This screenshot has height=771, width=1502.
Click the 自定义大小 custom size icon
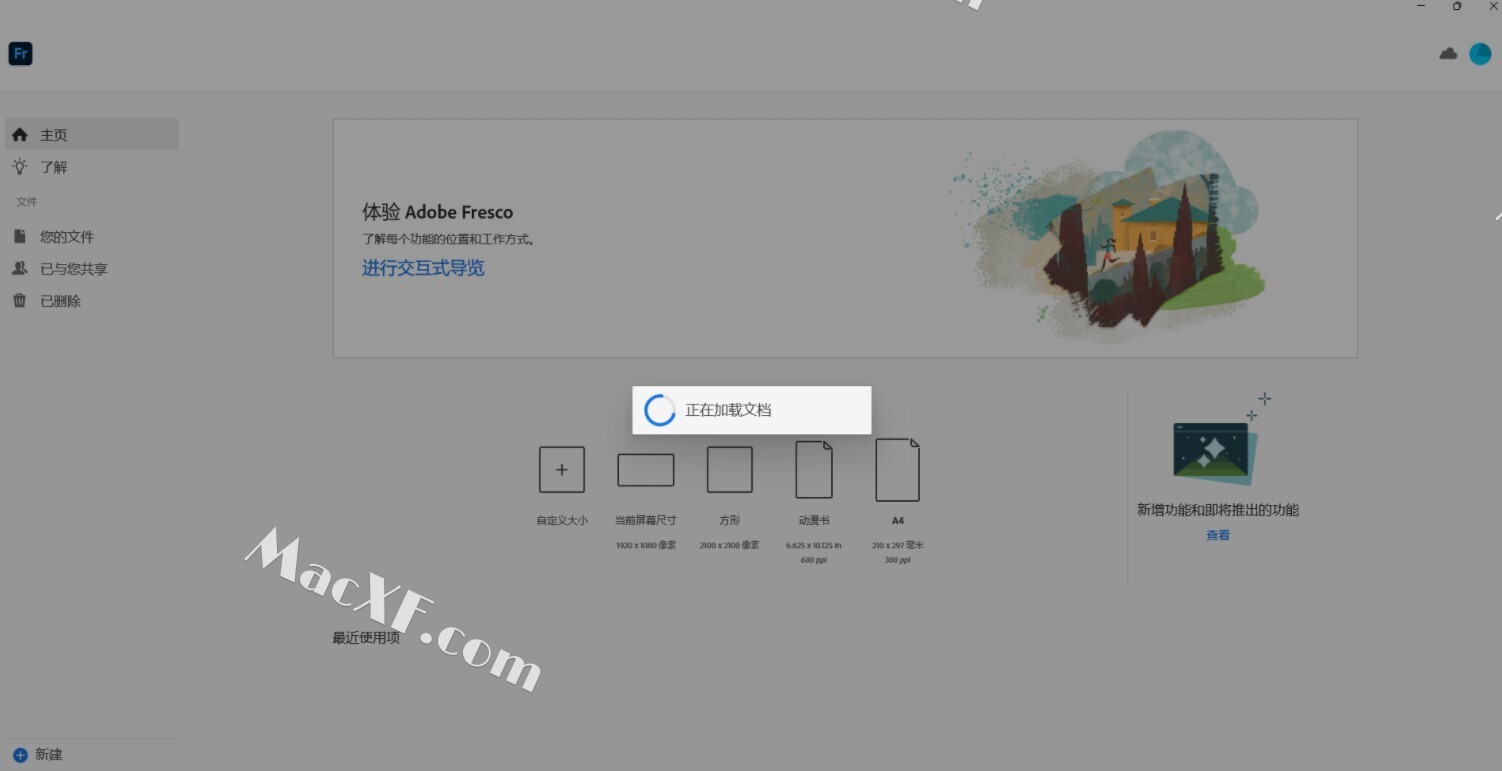pos(562,470)
